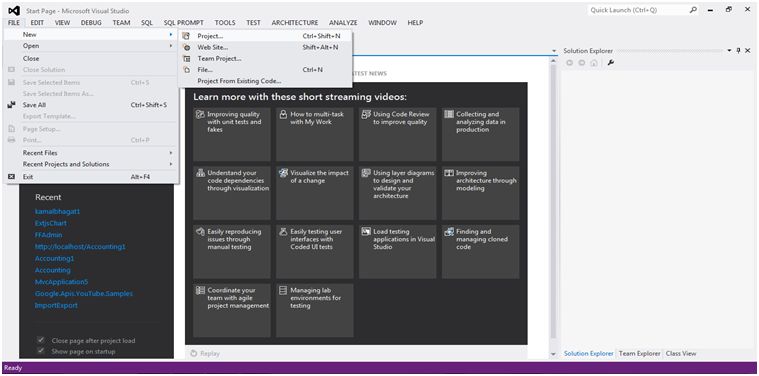Open the DEBUG menu
759x376 pixels.
[91, 23]
